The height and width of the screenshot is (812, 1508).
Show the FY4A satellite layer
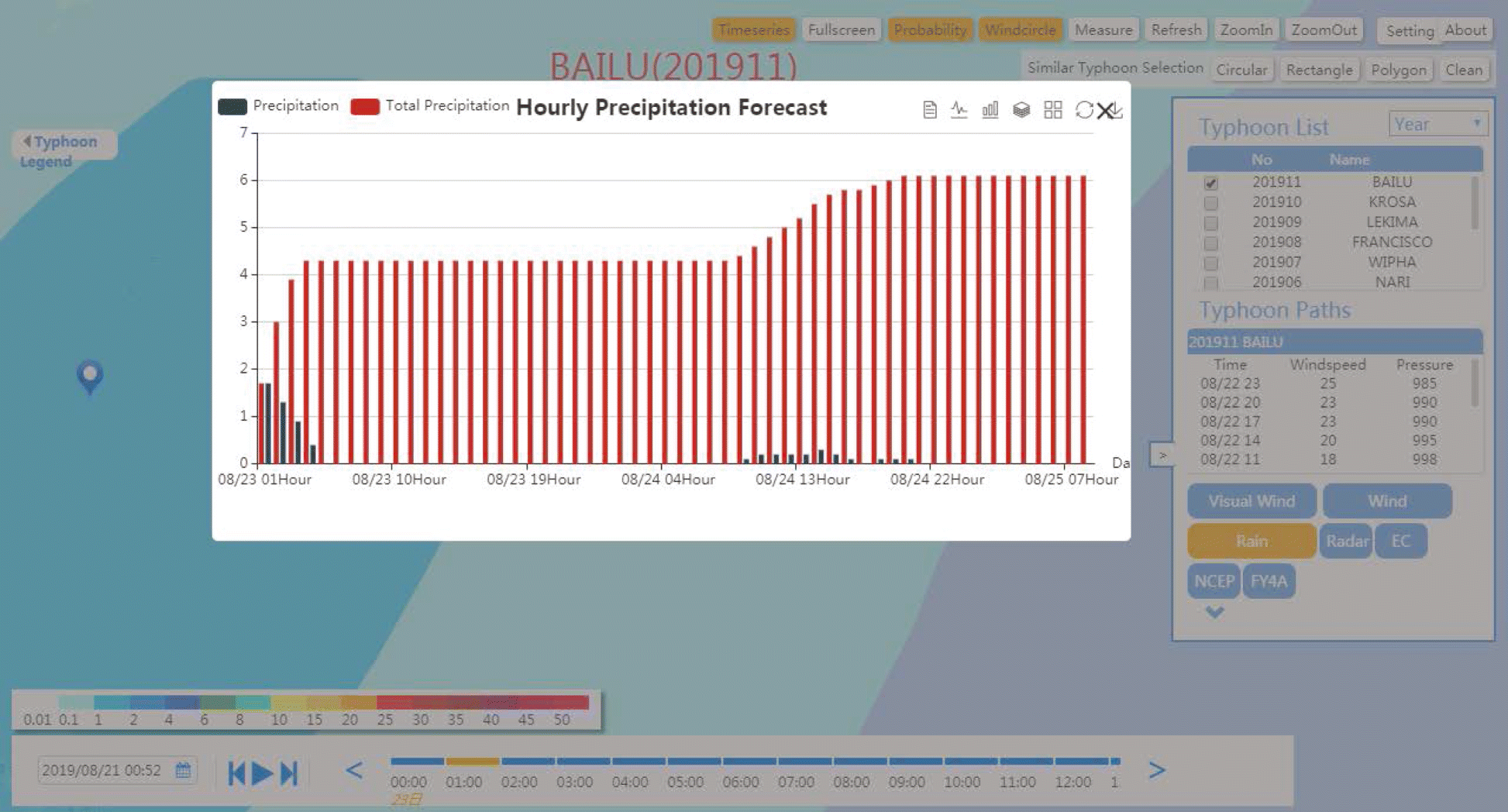1269,581
